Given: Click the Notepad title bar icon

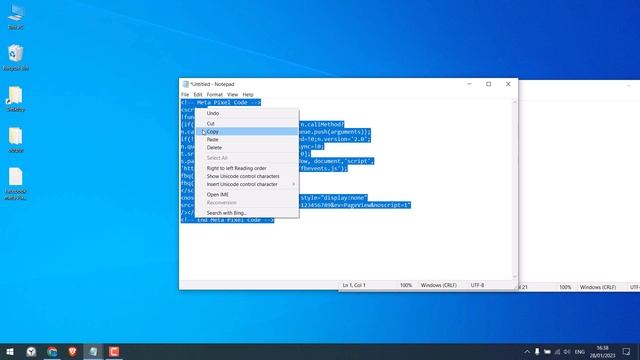Looking at the screenshot, I should pos(186,84).
